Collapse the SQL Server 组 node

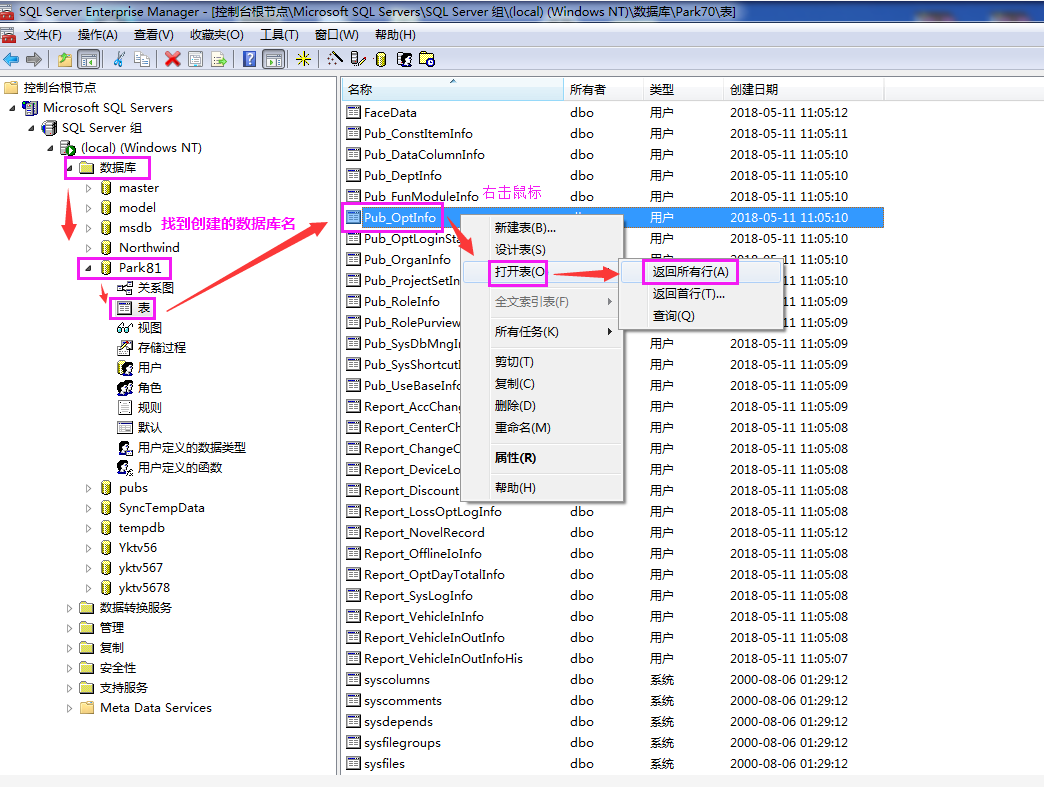pyautogui.click(x=31, y=128)
